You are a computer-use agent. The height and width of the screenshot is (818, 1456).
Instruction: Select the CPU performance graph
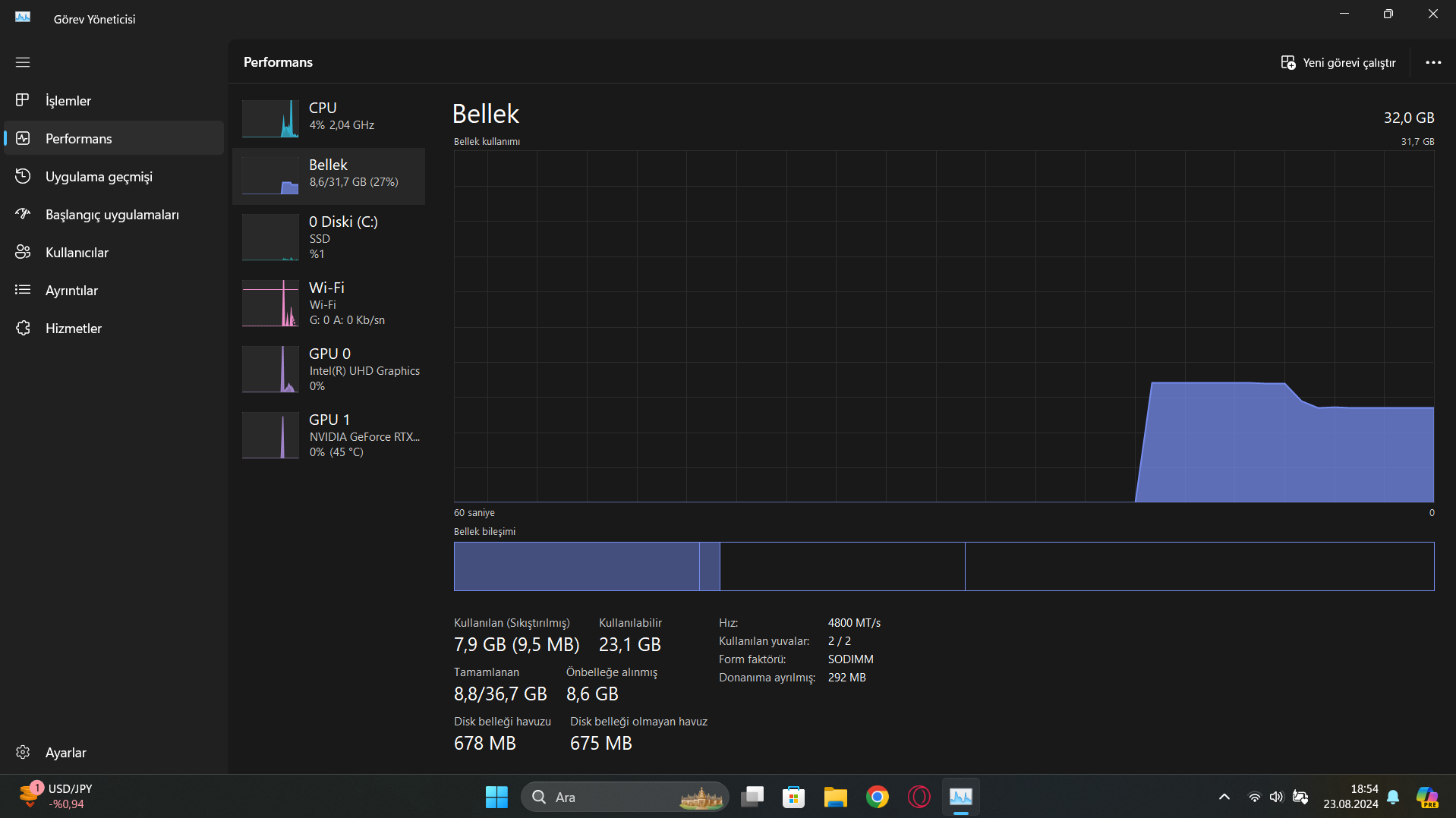tap(270, 118)
